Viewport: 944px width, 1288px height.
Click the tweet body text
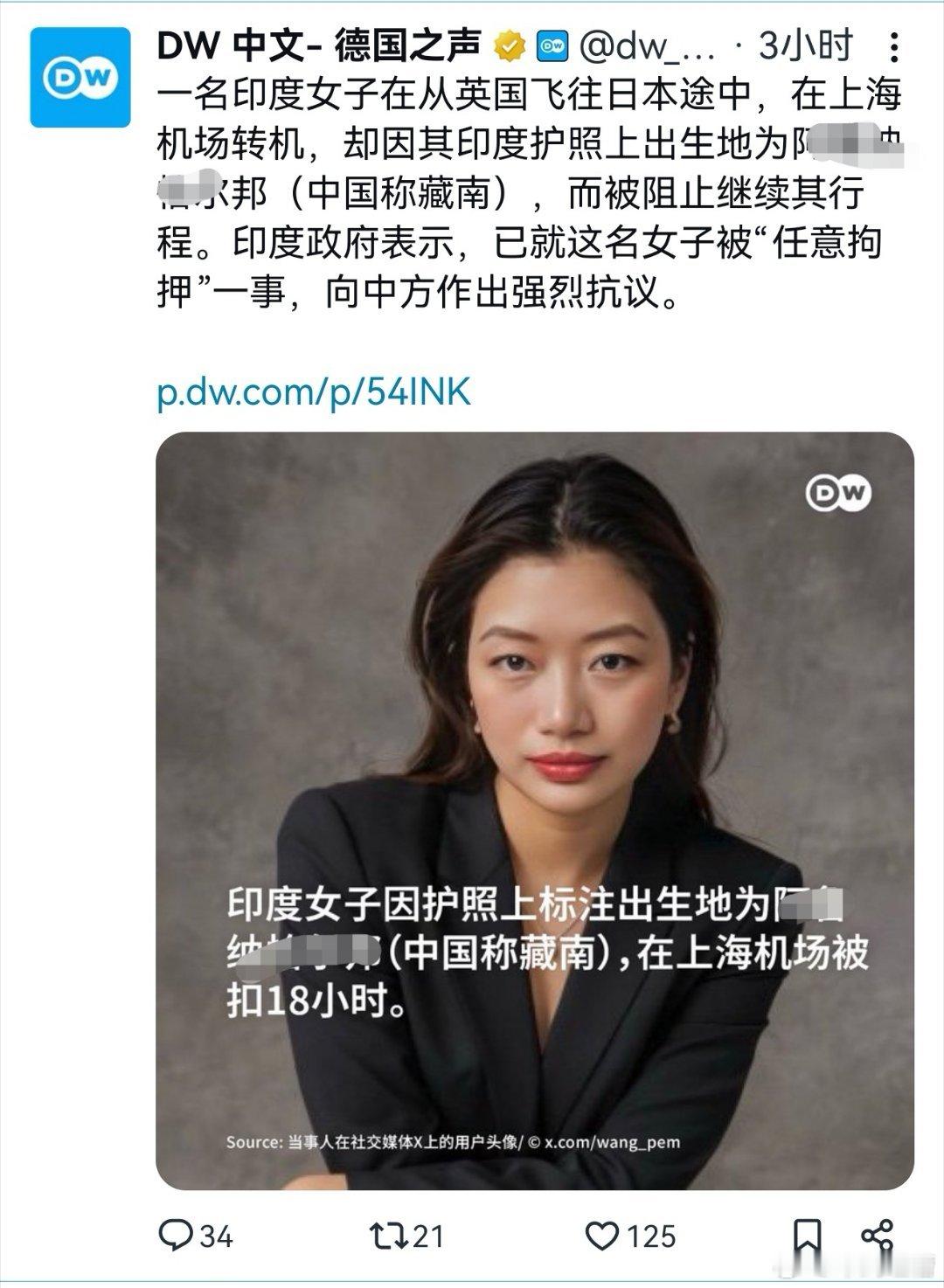[x=531, y=193]
